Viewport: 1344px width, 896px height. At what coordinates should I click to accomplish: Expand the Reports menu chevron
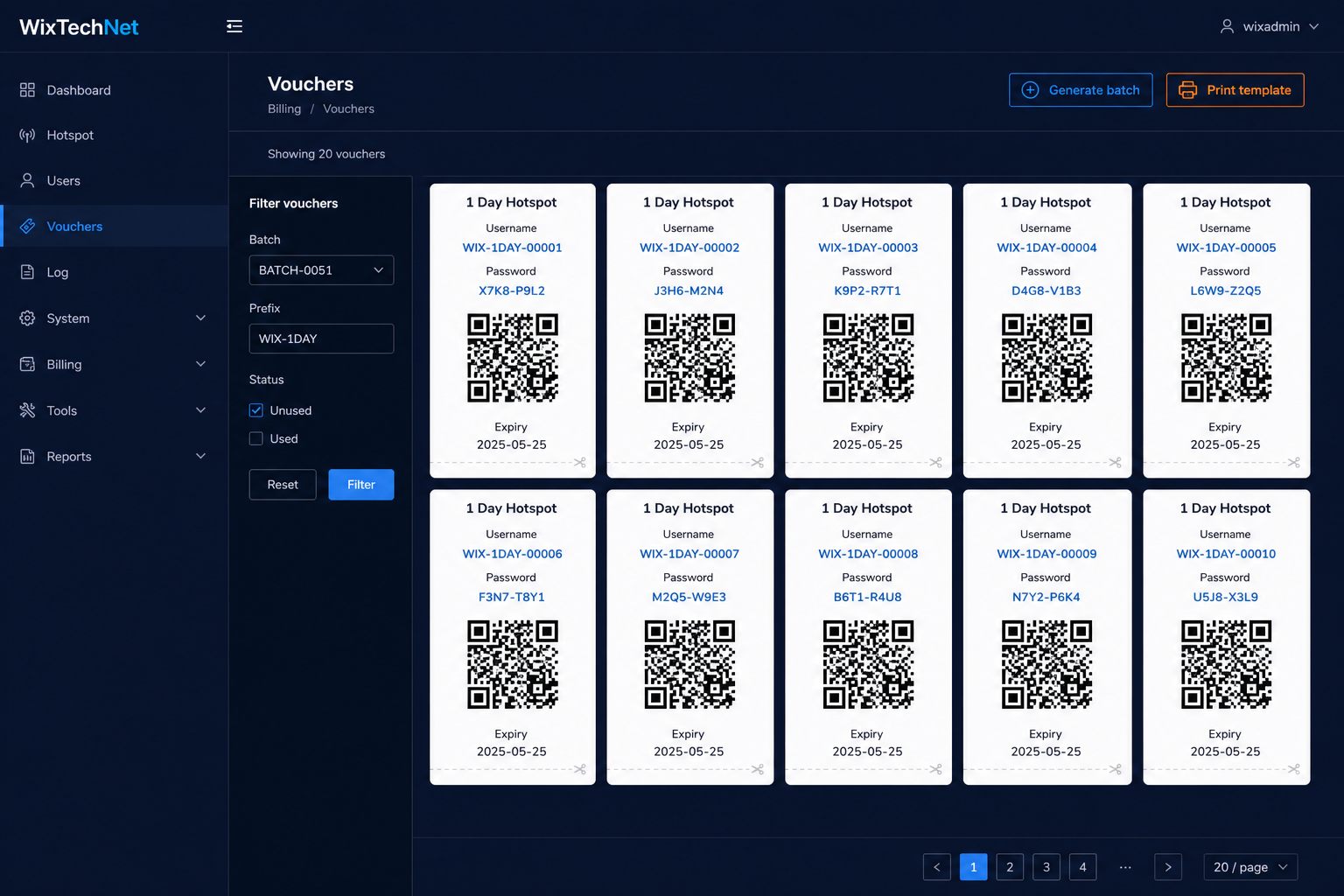click(x=200, y=457)
